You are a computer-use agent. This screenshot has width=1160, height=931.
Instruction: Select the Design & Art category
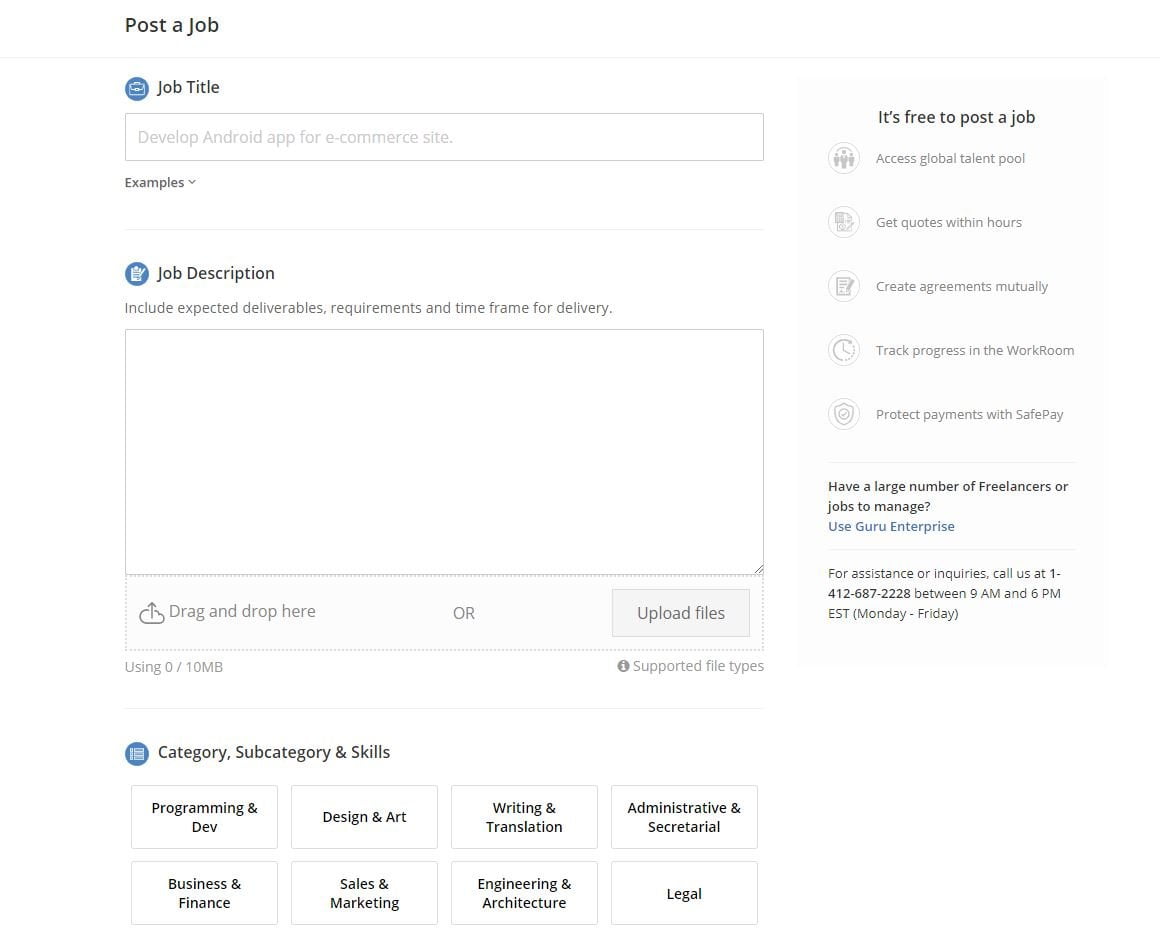click(364, 817)
